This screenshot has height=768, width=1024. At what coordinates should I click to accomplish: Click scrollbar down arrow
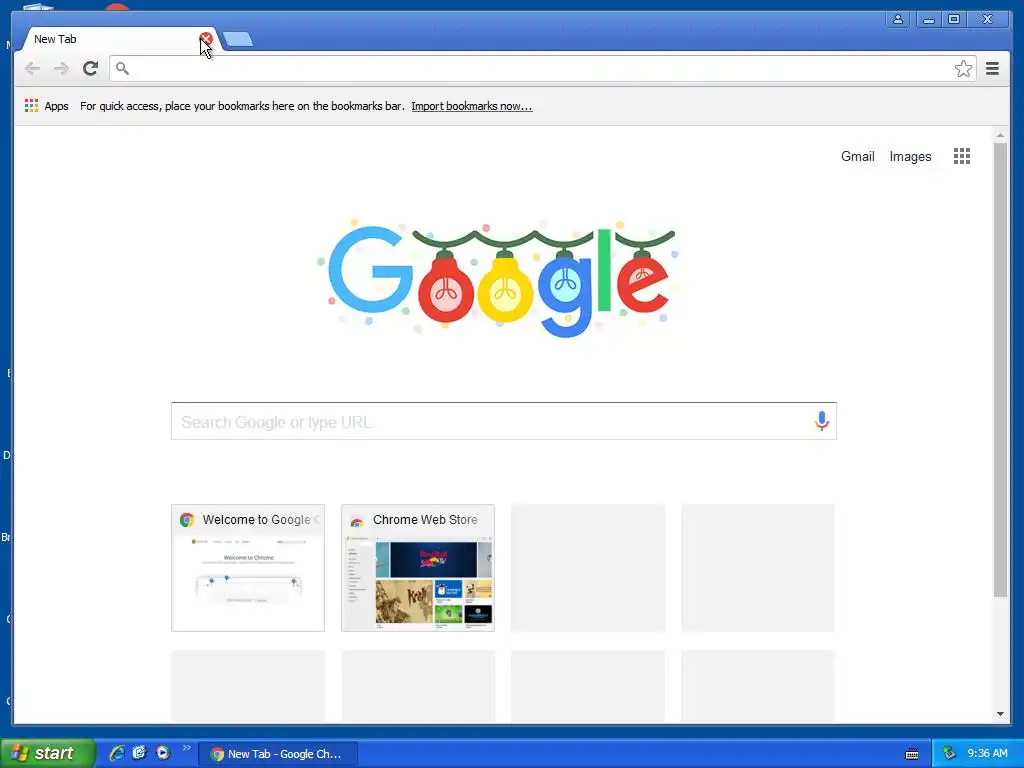(1000, 714)
